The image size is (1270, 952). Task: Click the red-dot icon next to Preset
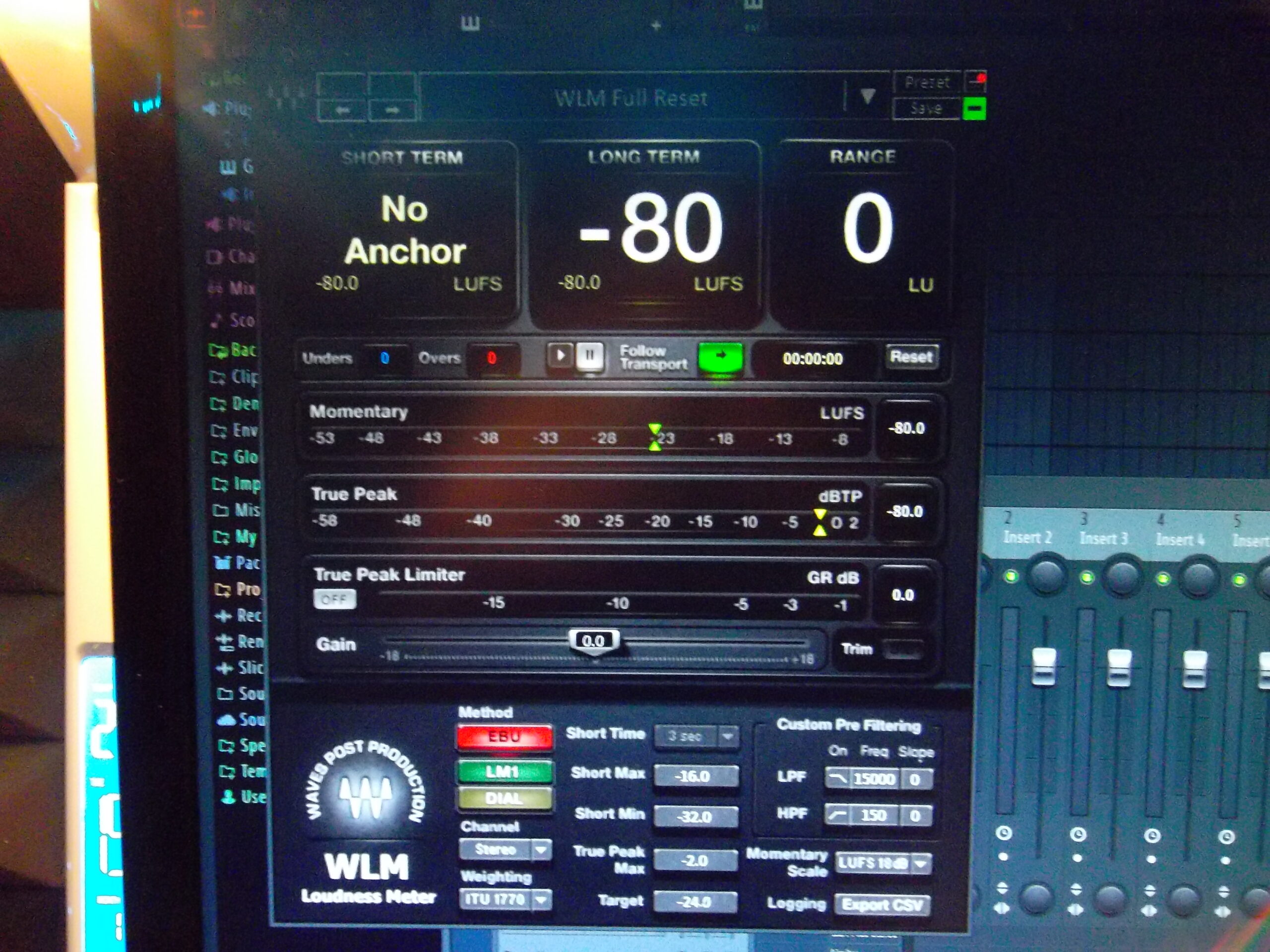(x=975, y=81)
